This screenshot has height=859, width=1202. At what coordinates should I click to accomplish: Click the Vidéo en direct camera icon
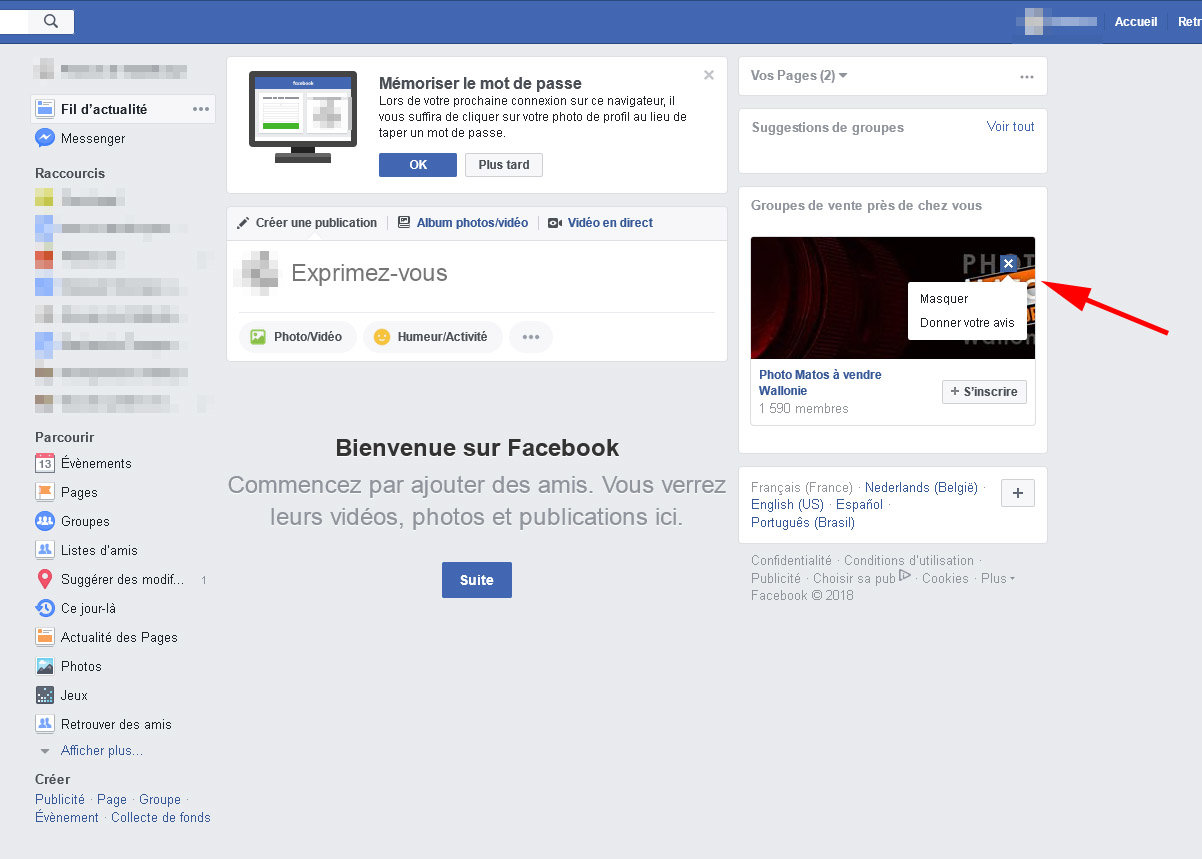pyautogui.click(x=555, y=223)
